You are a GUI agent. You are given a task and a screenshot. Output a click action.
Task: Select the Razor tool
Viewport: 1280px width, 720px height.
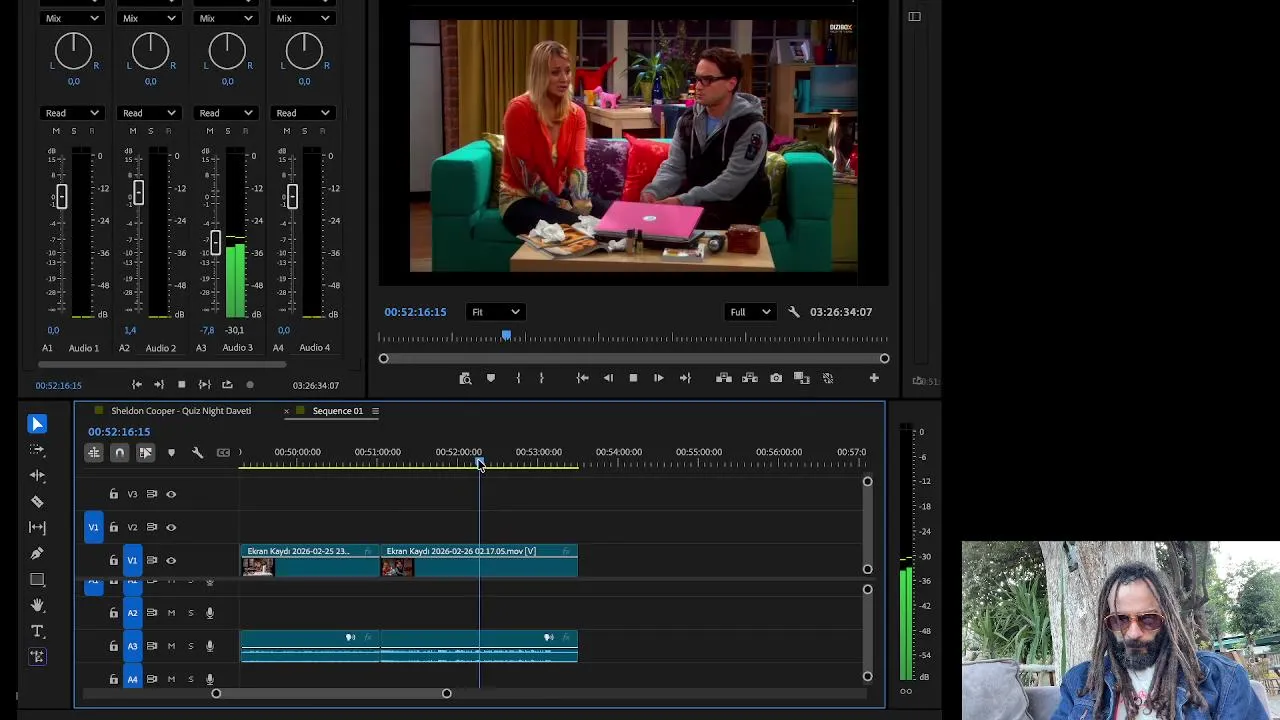37,501
